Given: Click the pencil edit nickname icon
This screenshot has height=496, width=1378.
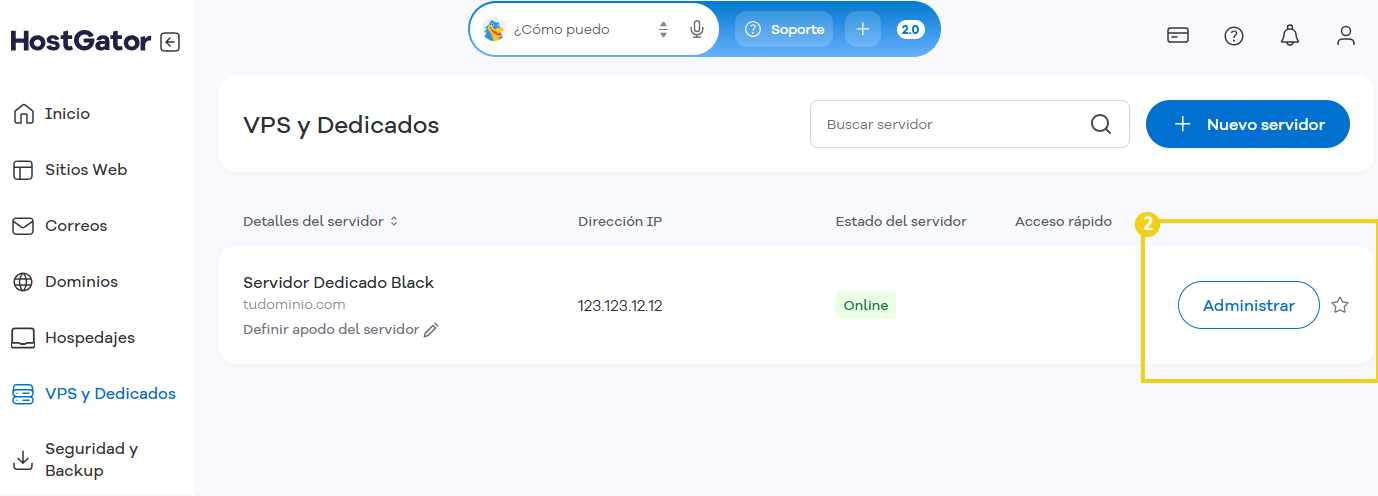Looking at the screenshot, I should pyautogui.click(x=431, y=330).
